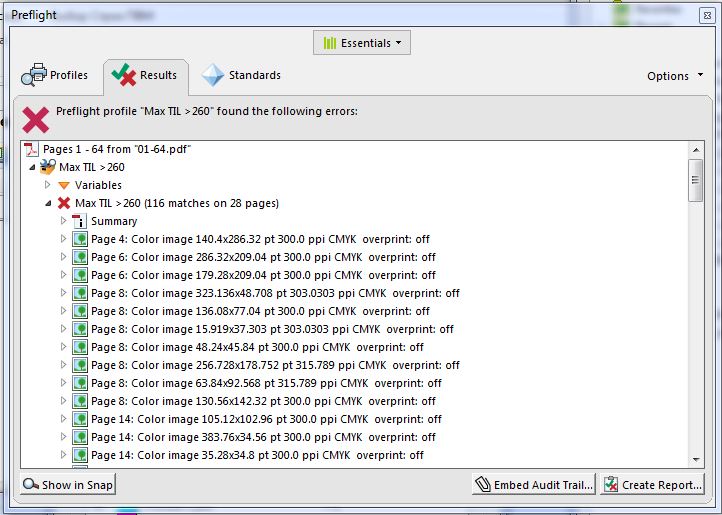Select Page 8 Color image 130.56x142.32 pt row
722x515 pixels.
(x=263, y=401)
